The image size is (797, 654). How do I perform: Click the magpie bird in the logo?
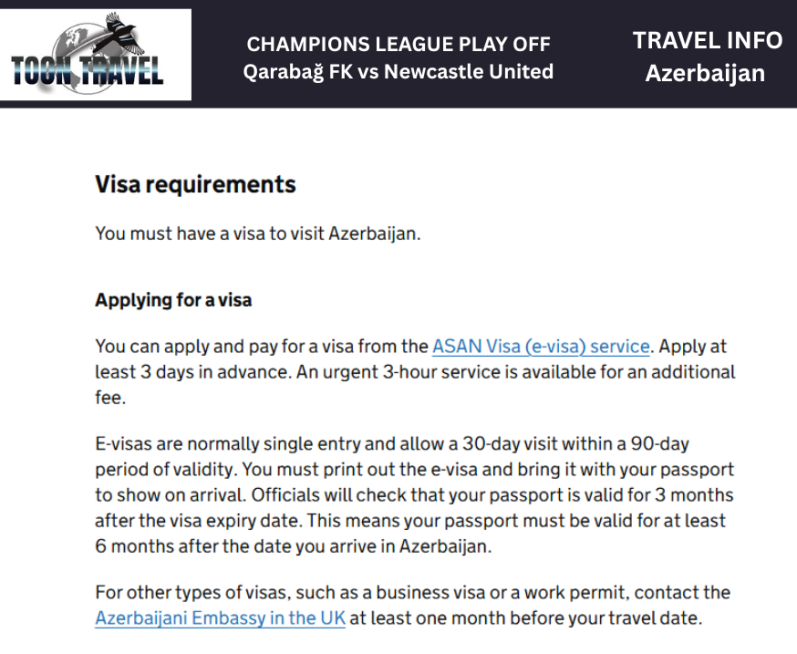pos(120,36)
